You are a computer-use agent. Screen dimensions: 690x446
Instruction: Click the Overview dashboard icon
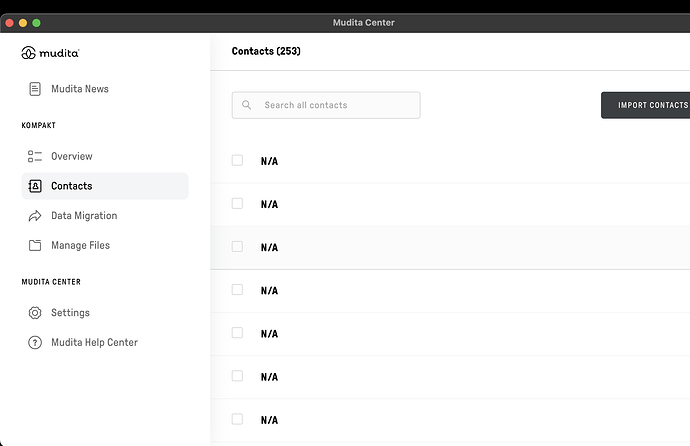pos(35,156)
